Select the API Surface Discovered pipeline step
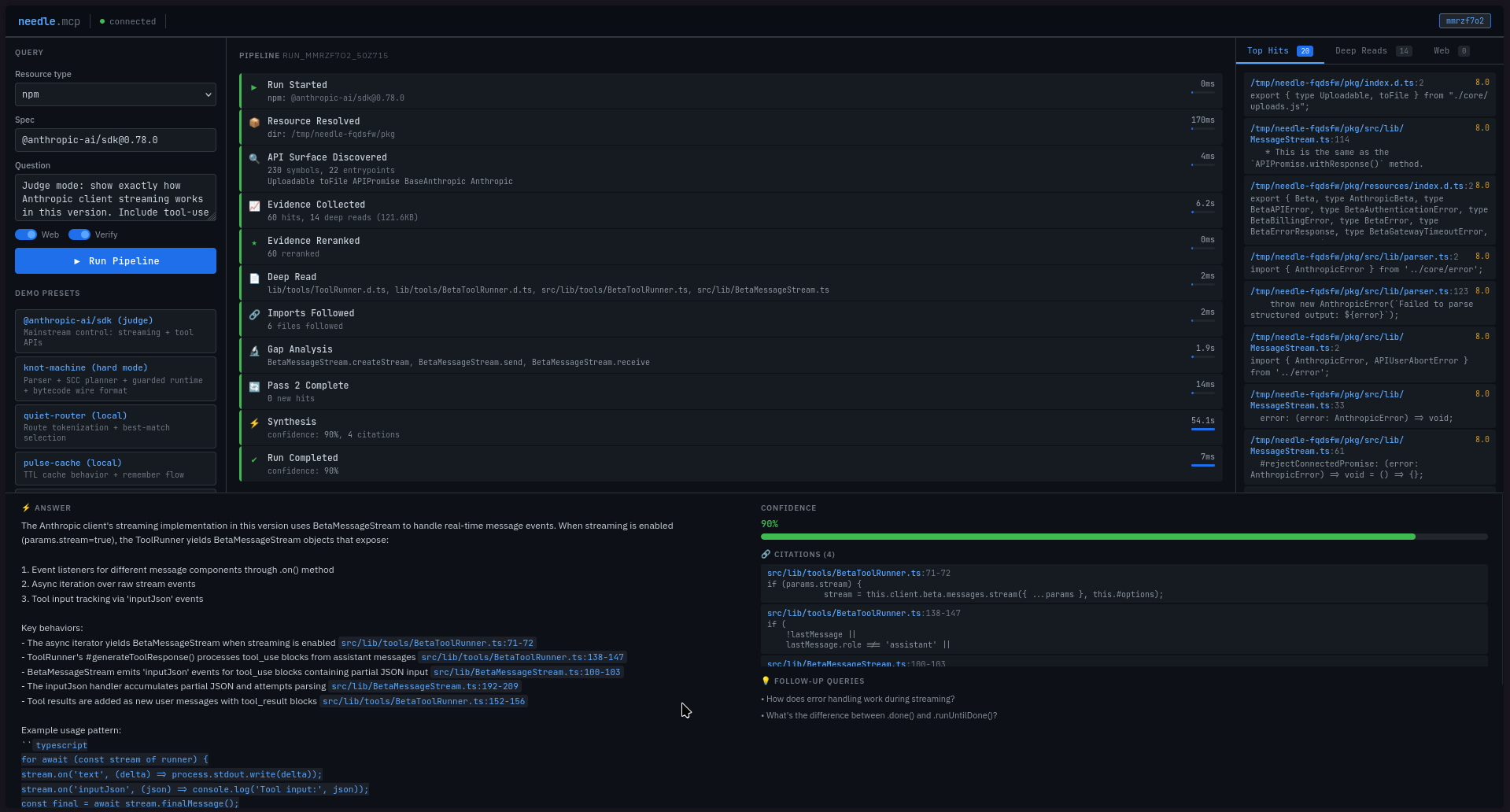1510x812 pixels. point(731,169)
